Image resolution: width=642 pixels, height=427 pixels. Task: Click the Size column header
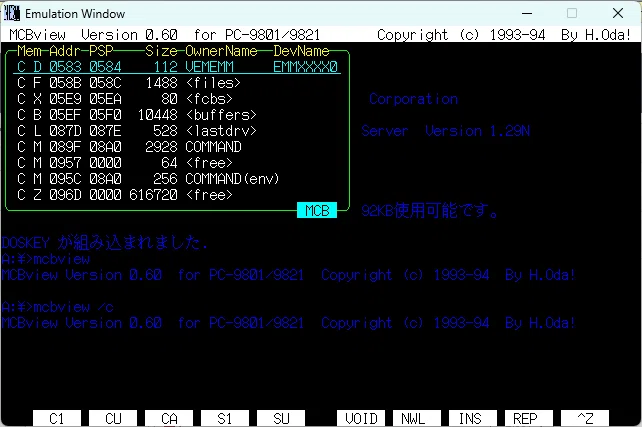(x=161, y=51)
